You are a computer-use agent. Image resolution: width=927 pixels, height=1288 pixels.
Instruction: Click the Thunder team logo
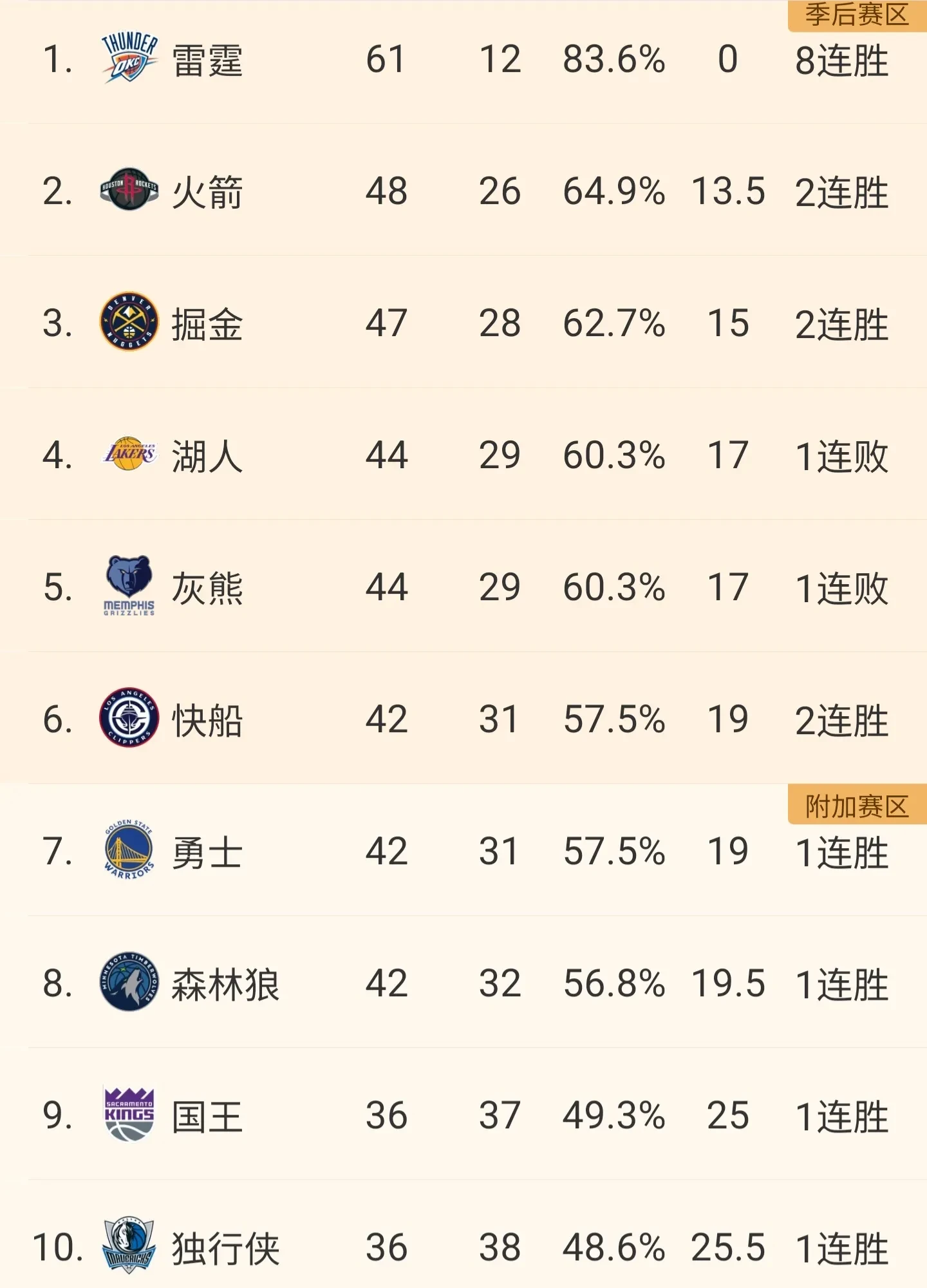129,59
